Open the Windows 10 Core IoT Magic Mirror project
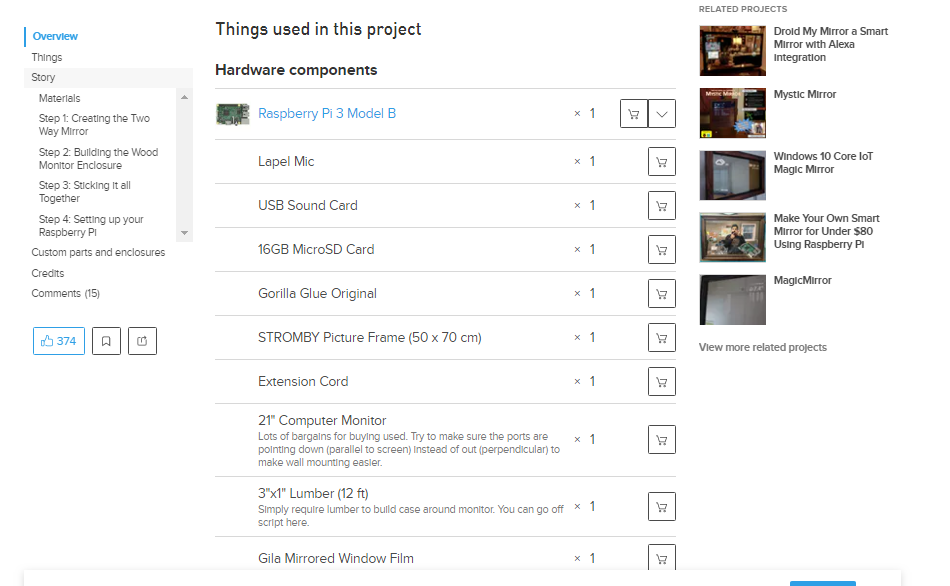Image resolution: width=950 pixels, height=586 pixels. tap(823, 162)
